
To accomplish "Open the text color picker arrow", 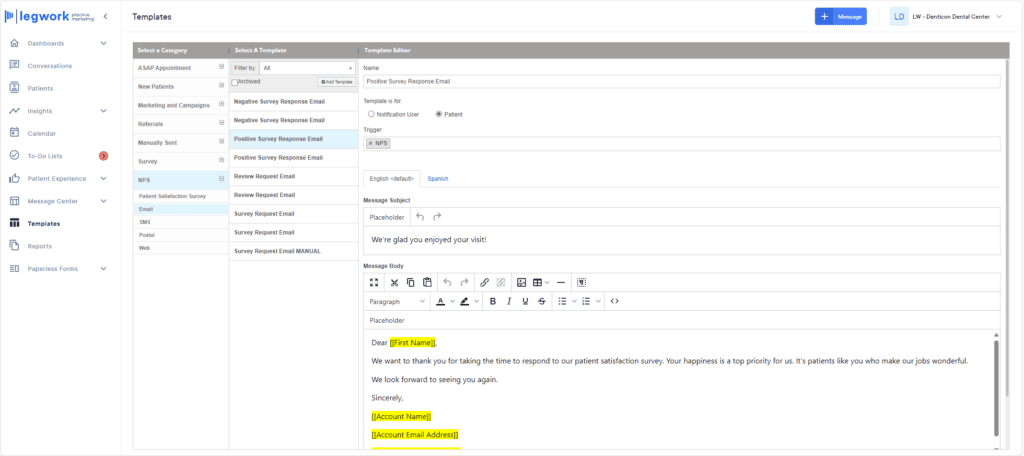I will 452,301.
